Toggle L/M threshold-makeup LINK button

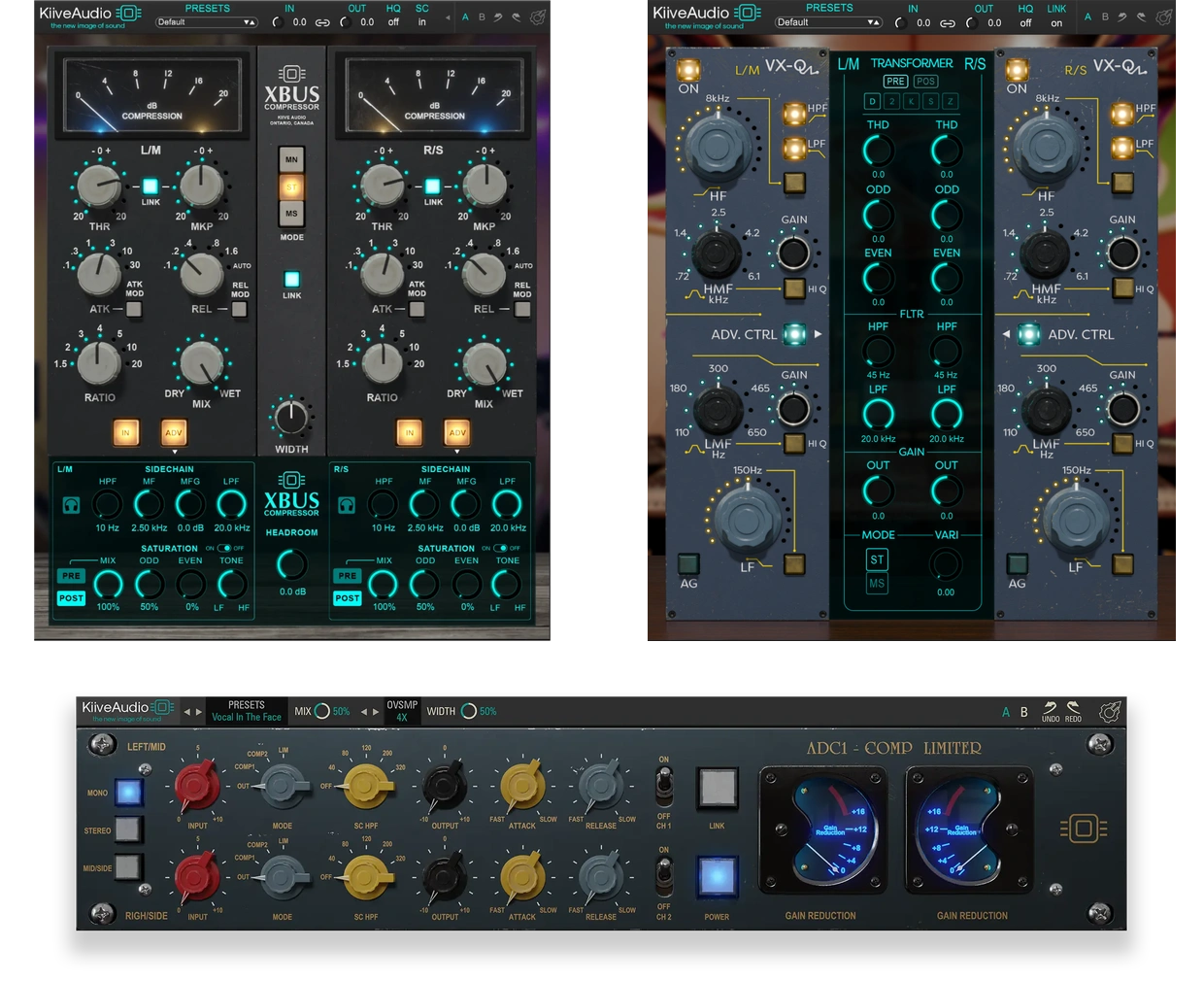[150, 186]
